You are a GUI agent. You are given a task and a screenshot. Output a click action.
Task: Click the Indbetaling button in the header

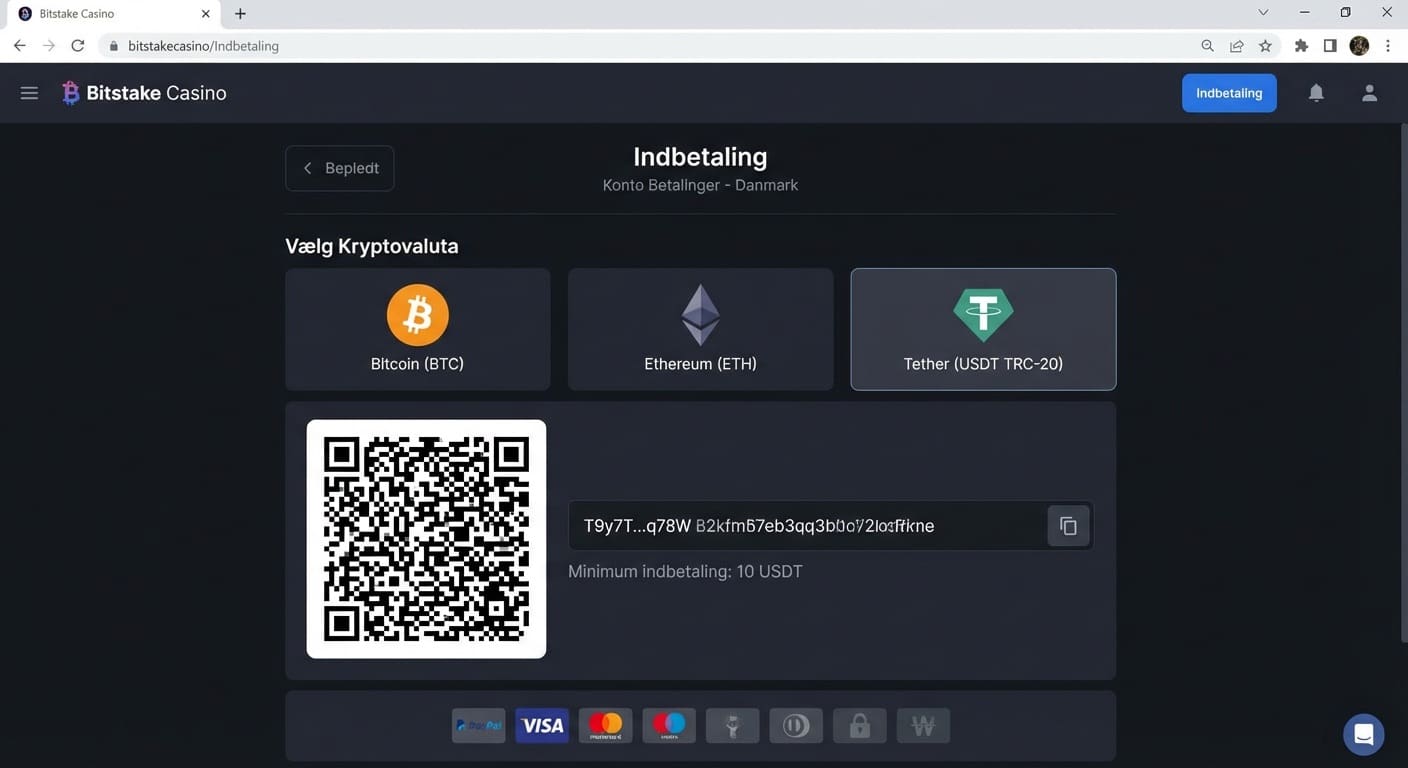[1228, 92]
